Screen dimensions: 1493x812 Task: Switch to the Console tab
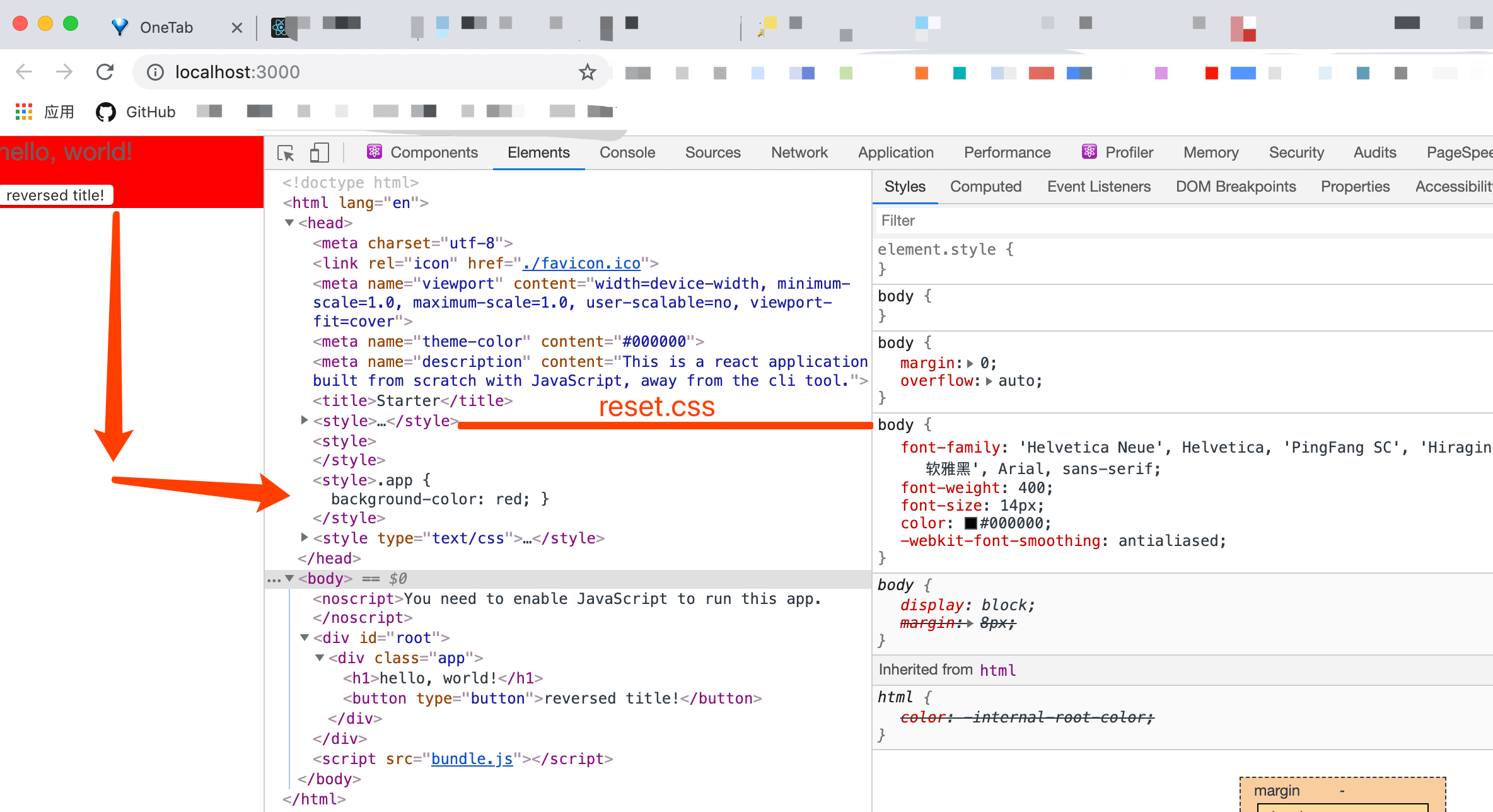627,153
